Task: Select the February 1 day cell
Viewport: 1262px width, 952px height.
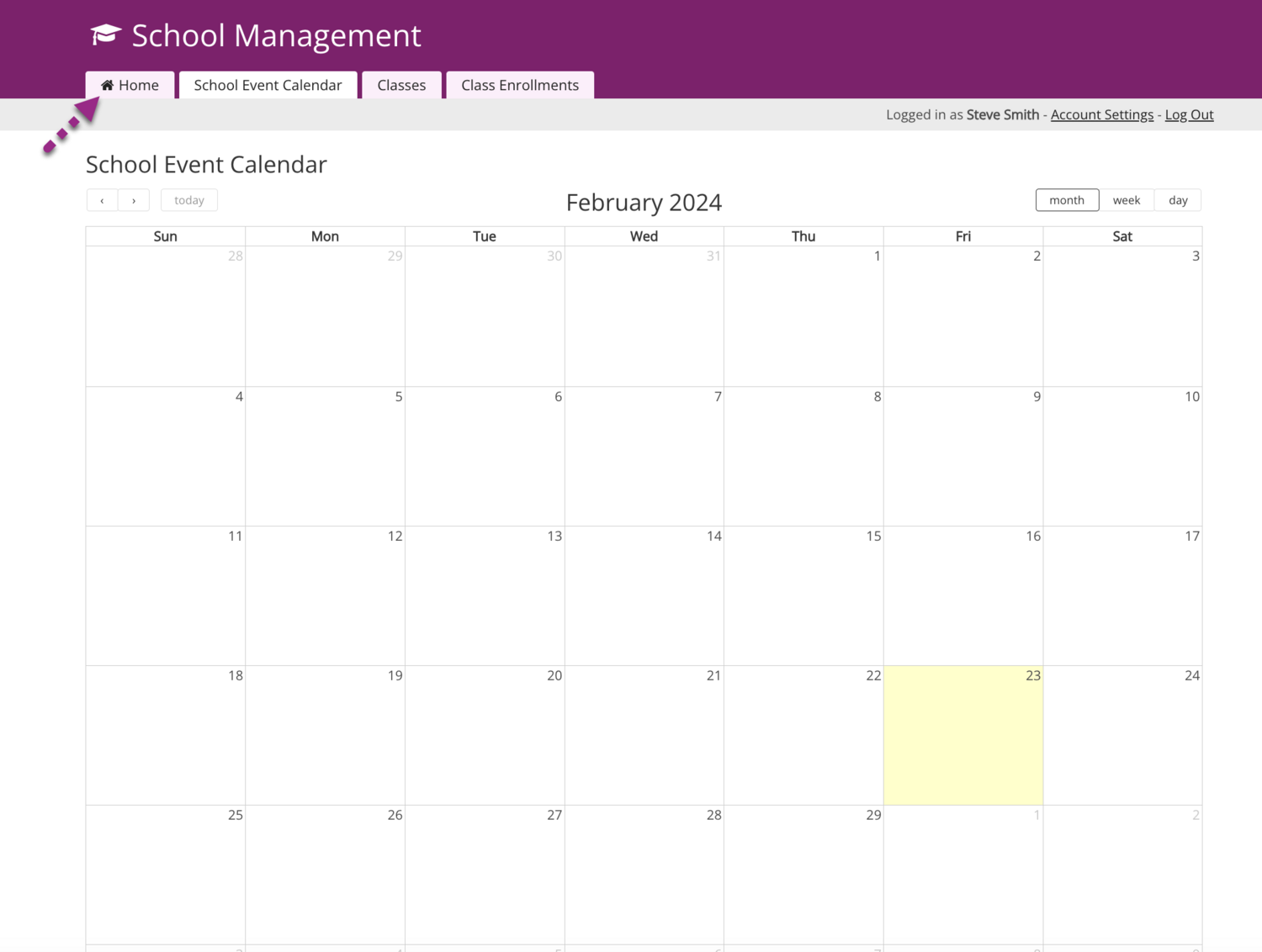Action: coord(803,317)
